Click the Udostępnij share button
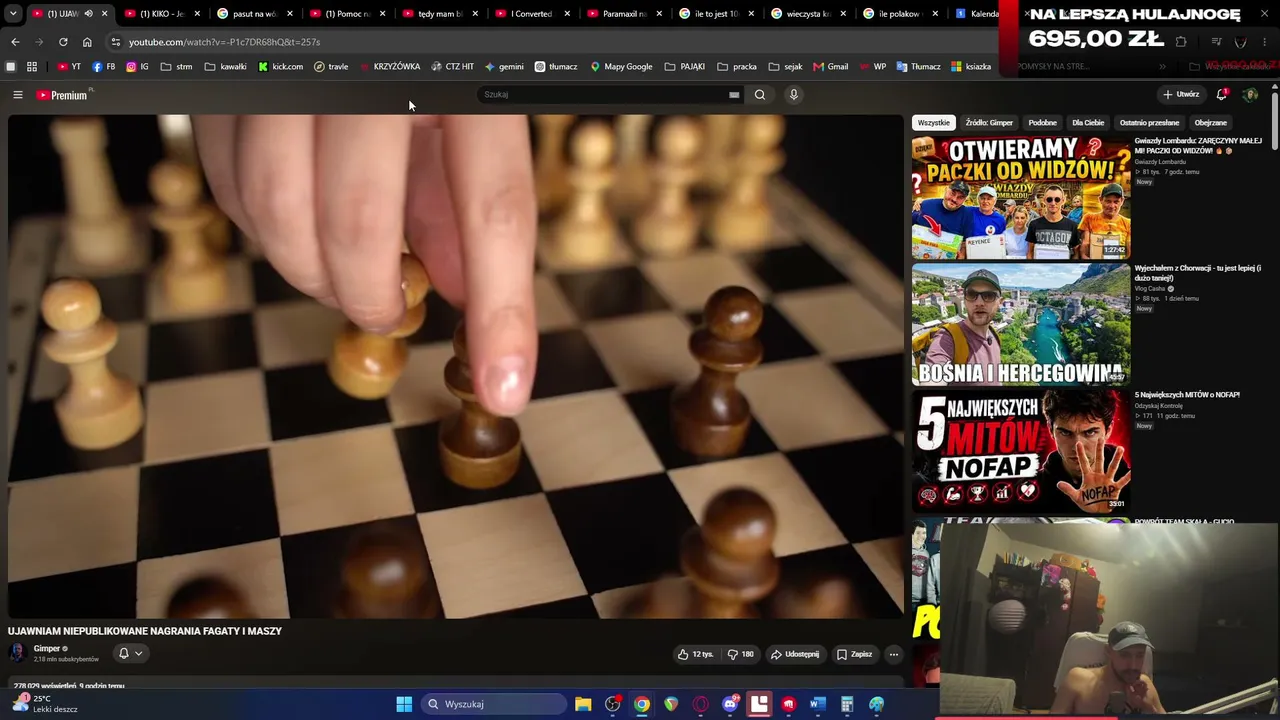1280x720 pixels. [795, 654]
